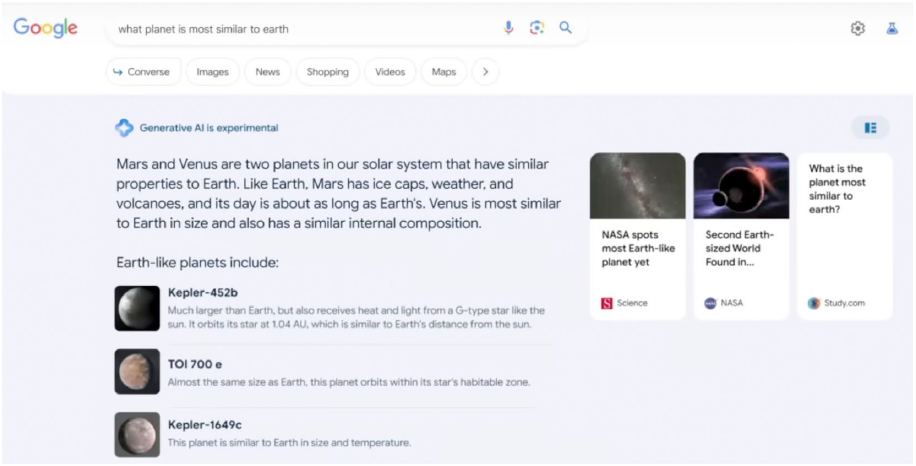
Task: Switch to the Images tab
Action: (x=213, y=72)
